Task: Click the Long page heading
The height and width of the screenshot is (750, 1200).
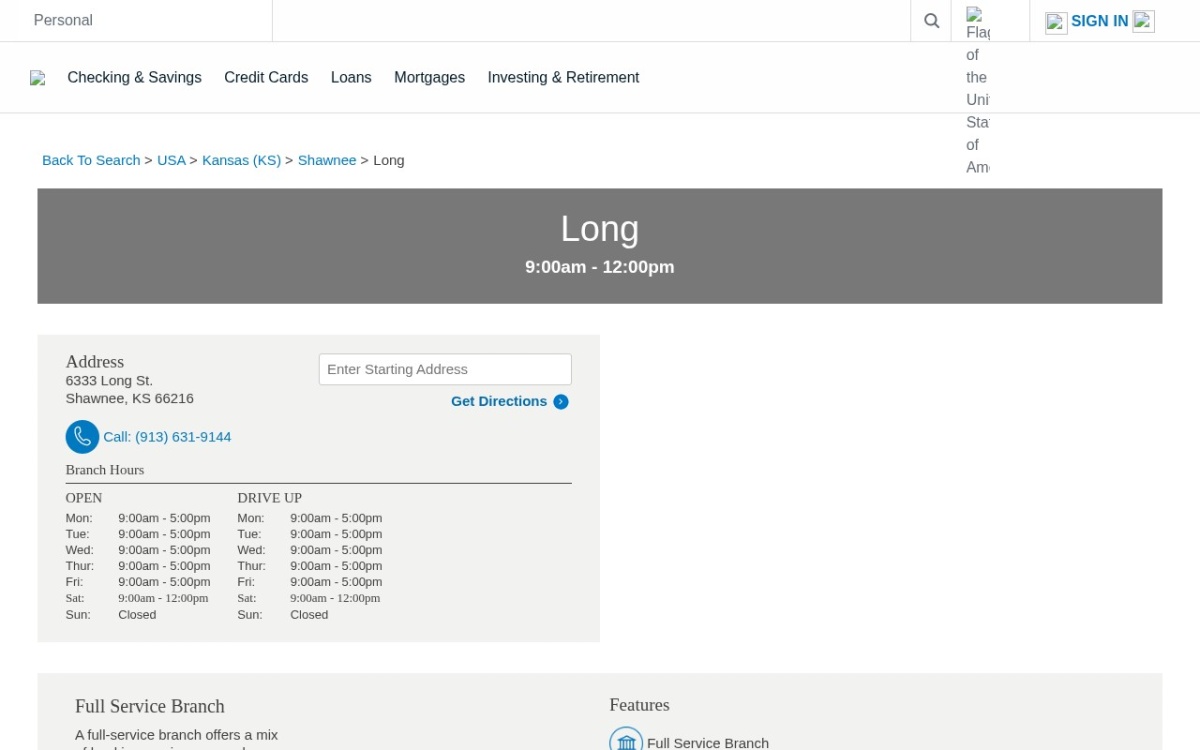Action: [600, 229]
